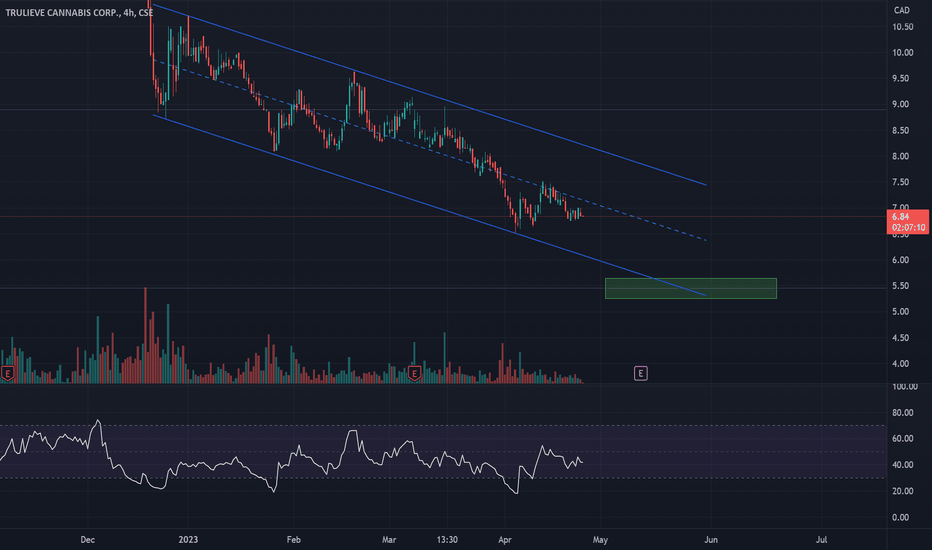Click the Feb label on time axis

294,540
